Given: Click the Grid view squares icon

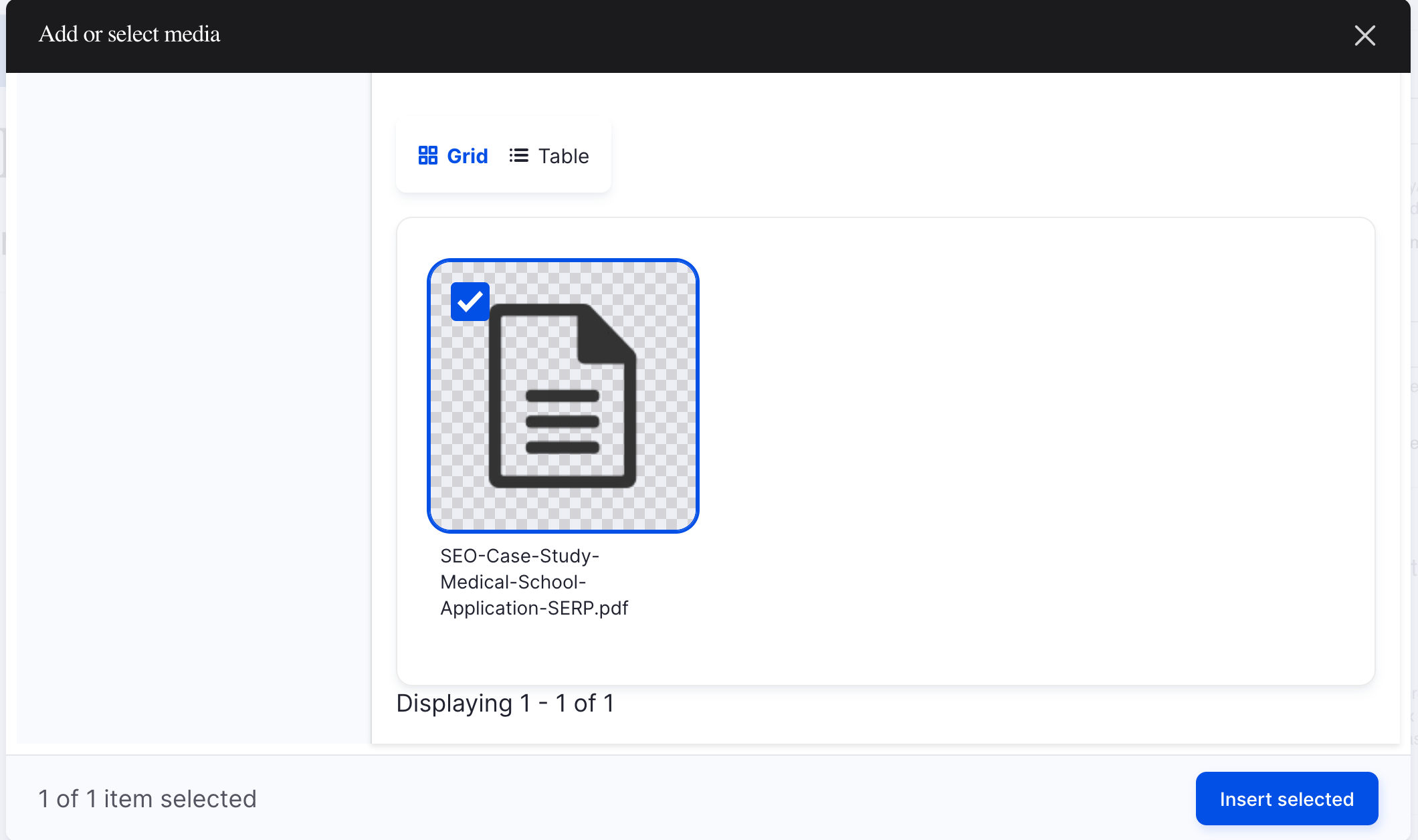Looking at the screenshot, I should 427,156.
